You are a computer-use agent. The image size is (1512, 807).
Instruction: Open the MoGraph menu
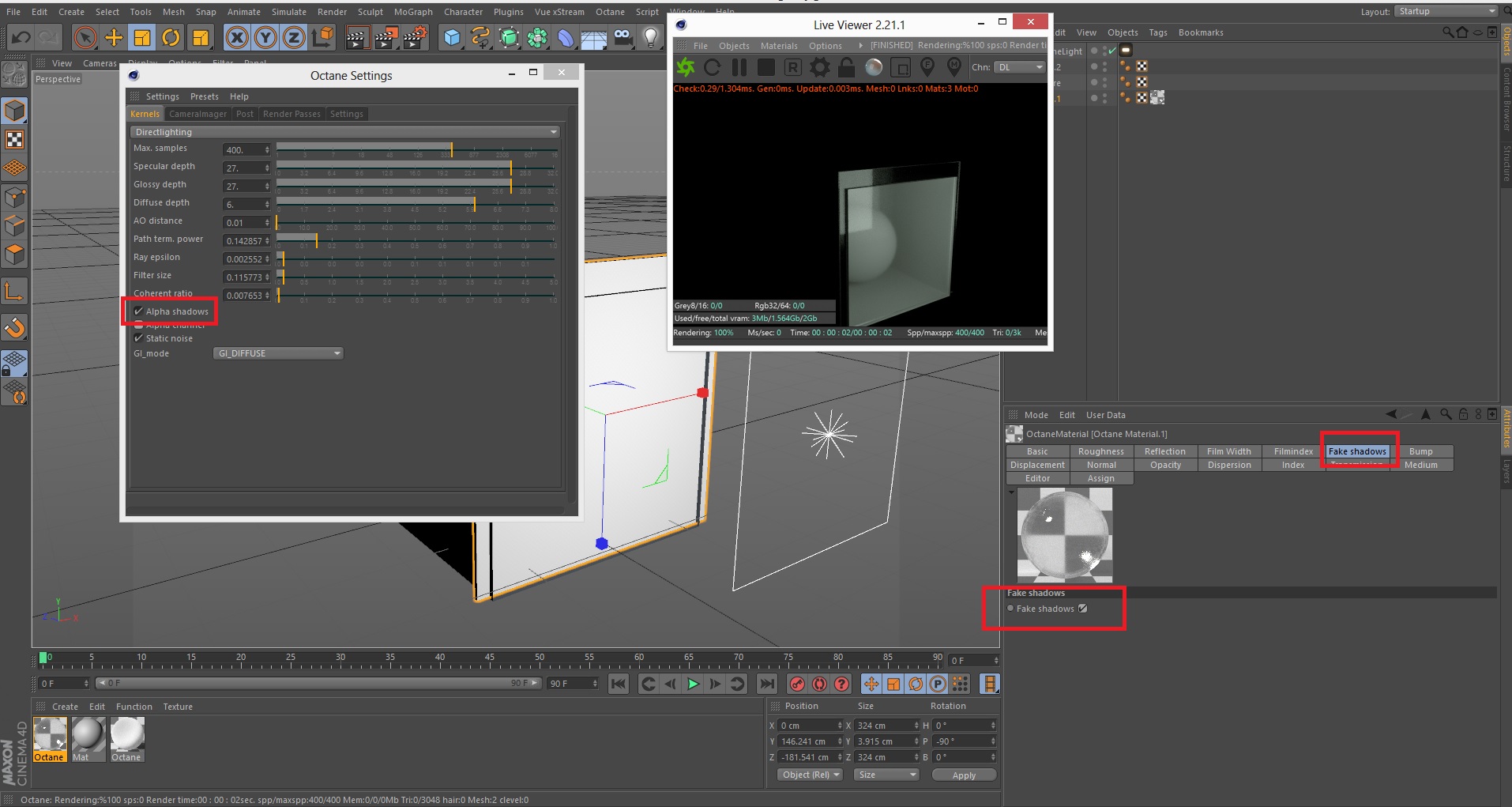tap(413, 12)
